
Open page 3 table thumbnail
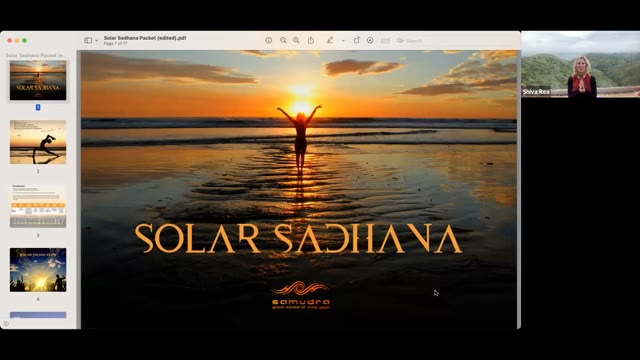38,206
